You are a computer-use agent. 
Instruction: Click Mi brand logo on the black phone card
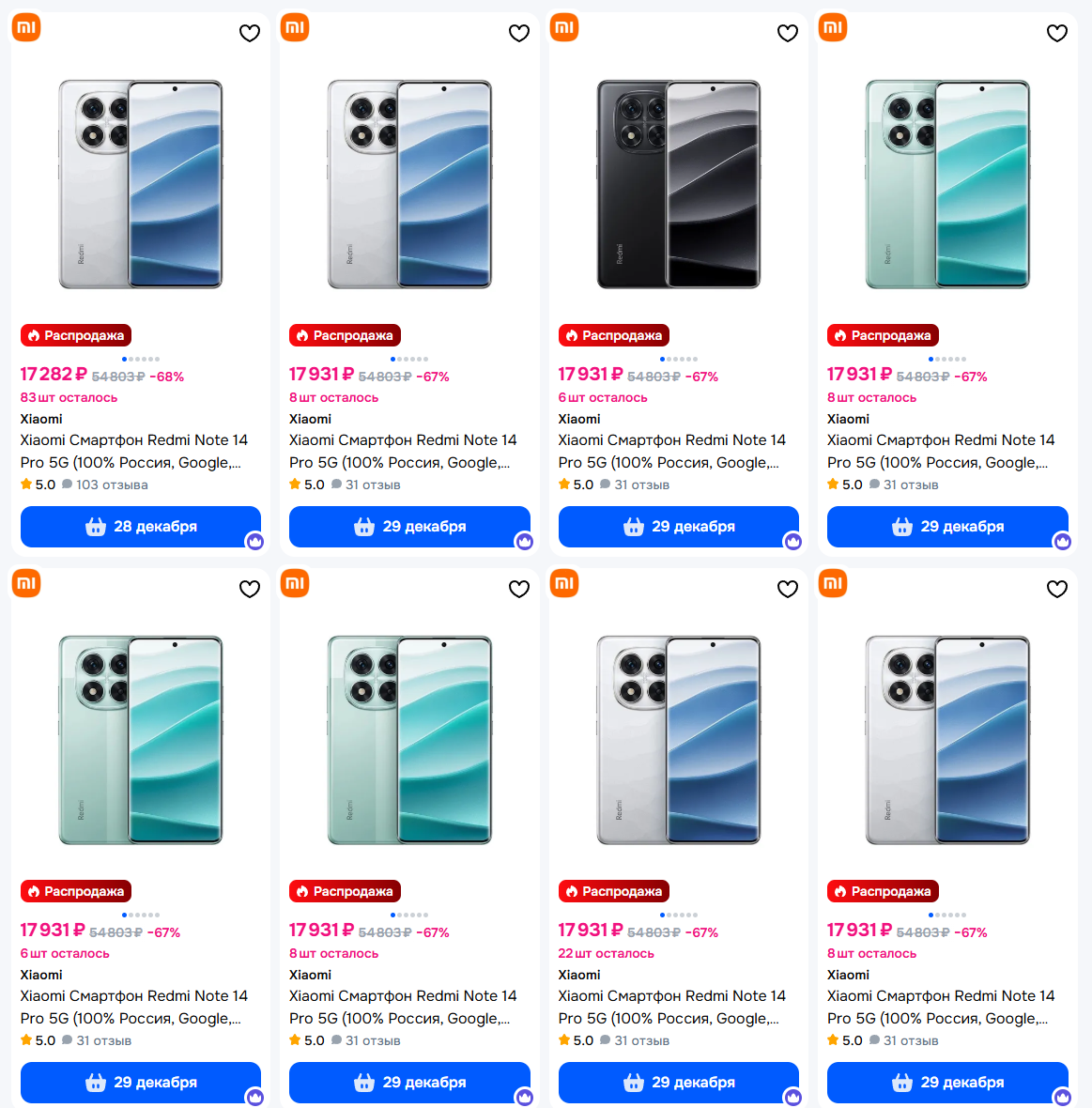(564, 27)
